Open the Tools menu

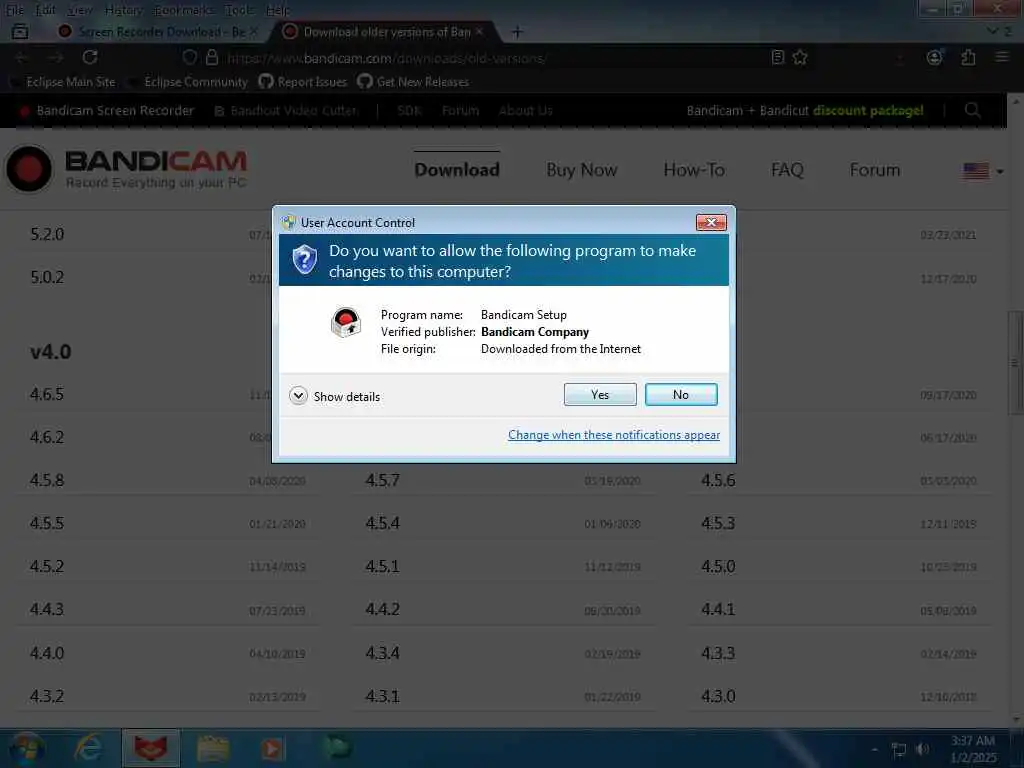pyautogui.click(x=239, y=10)
